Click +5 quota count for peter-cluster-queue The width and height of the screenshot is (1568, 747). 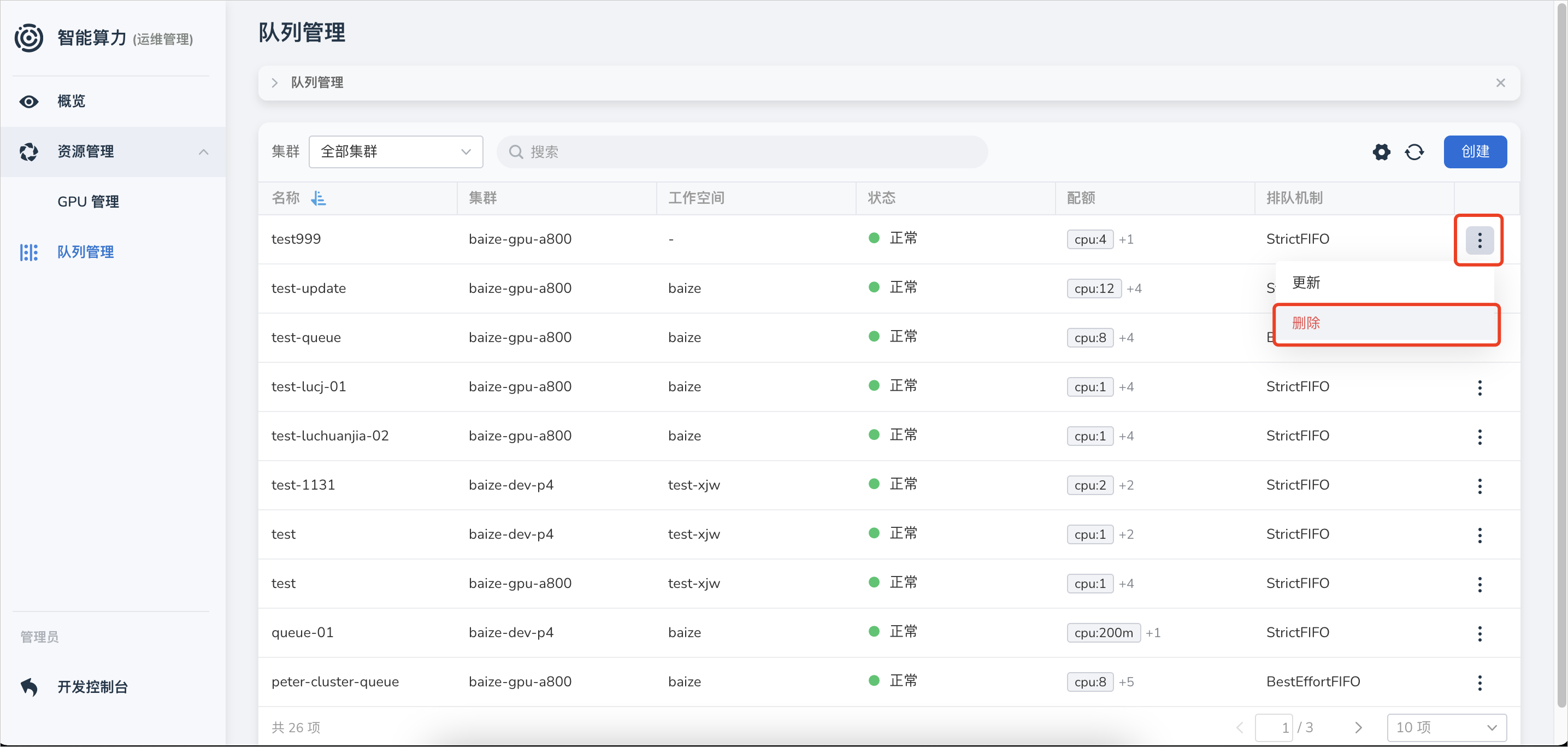(x=1125, y=682)
